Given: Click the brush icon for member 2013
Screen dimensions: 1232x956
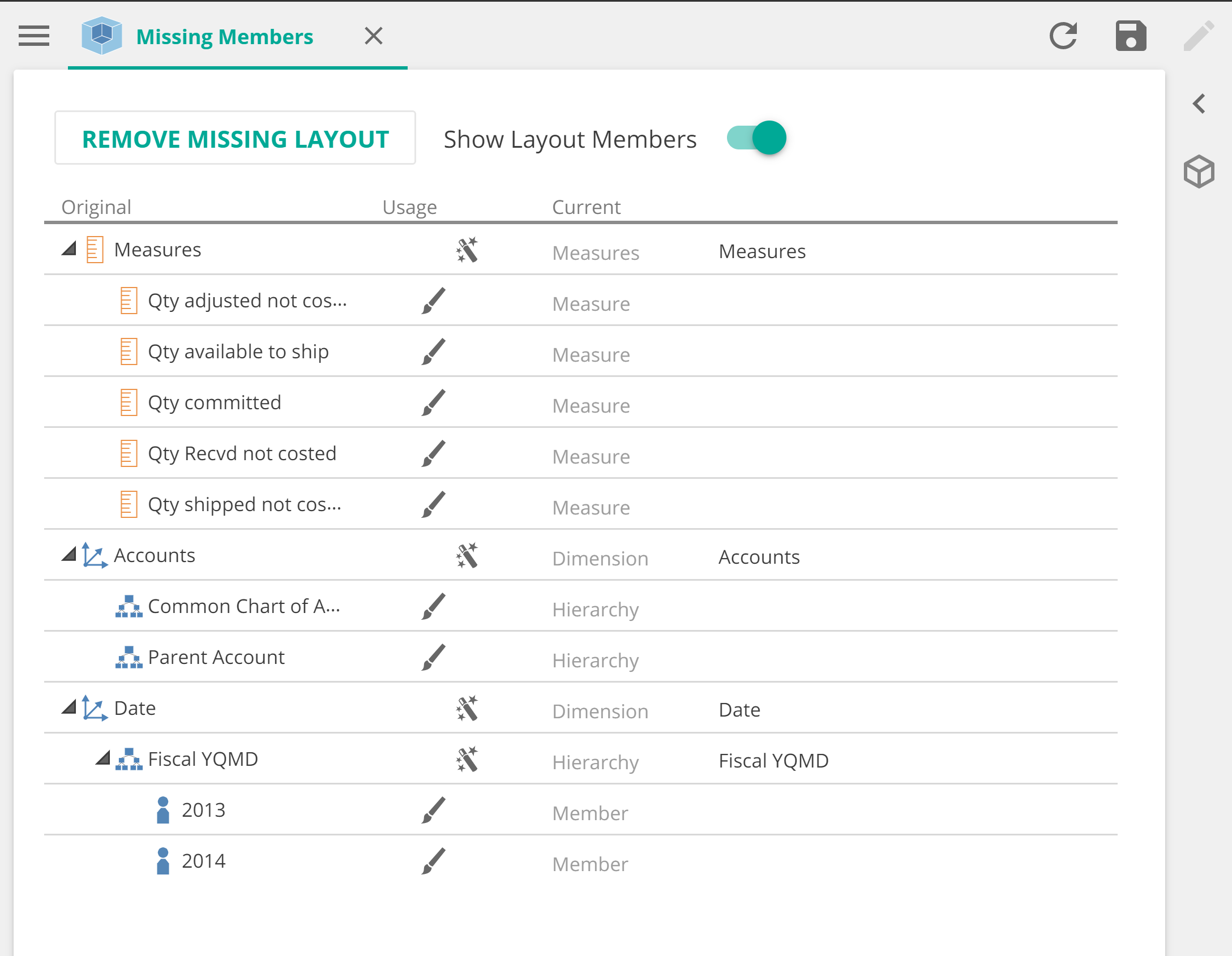Looking at the screenshot, I should coord(434,810).
